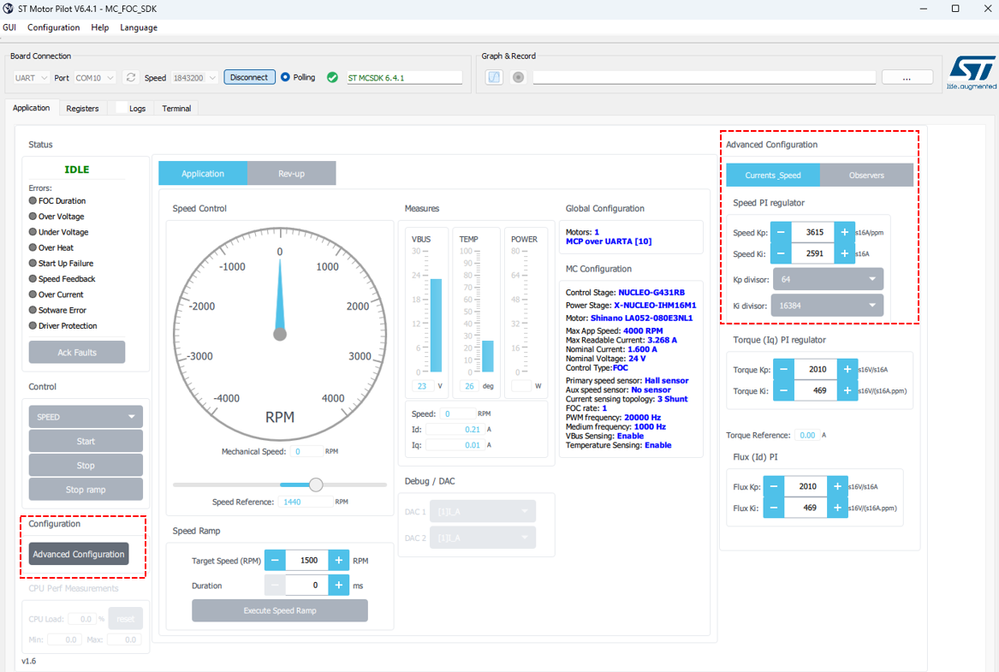Open the Help menu
The width and height of the screenshot is (999, 672).
[99, 27]
